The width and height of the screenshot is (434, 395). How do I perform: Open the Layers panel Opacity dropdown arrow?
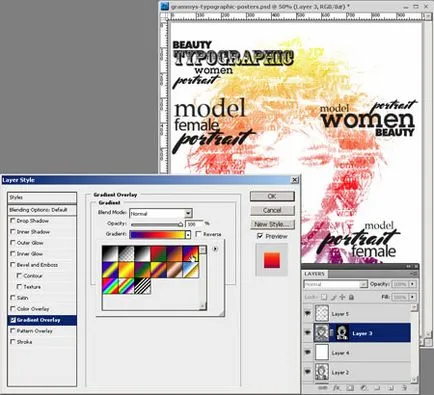(413, 284)
